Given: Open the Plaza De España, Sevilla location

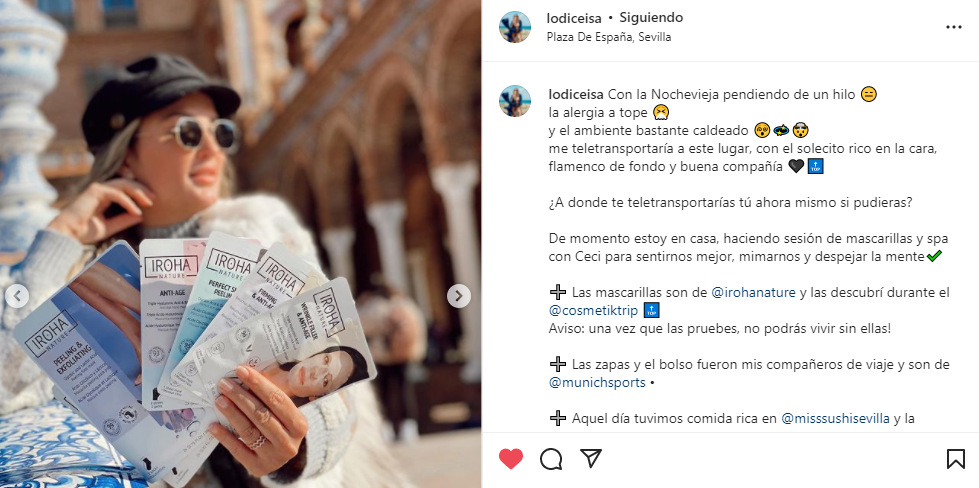Looking at the screenshot, I should (609, 37).
